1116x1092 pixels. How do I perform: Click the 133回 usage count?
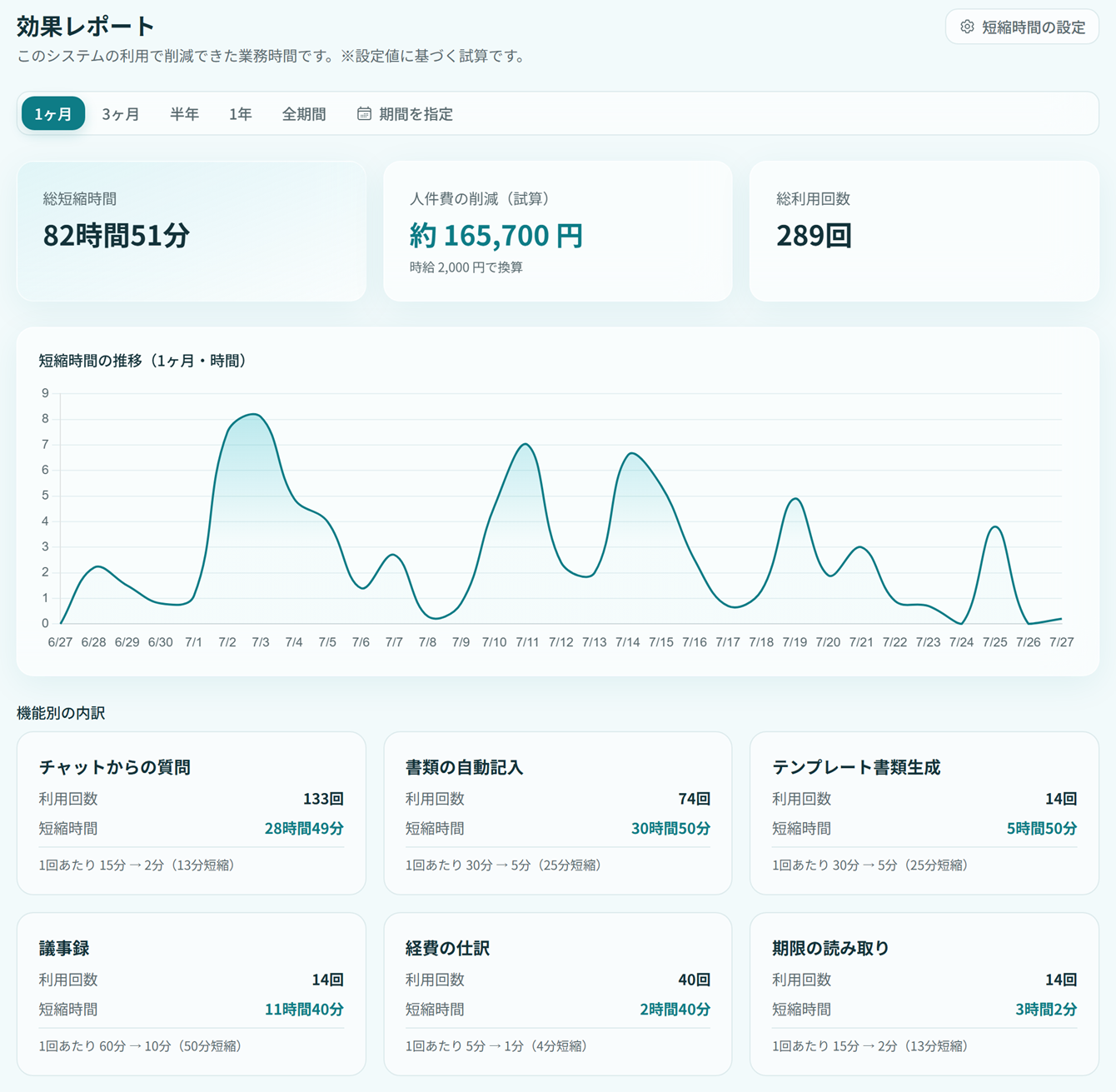point(323,799)
